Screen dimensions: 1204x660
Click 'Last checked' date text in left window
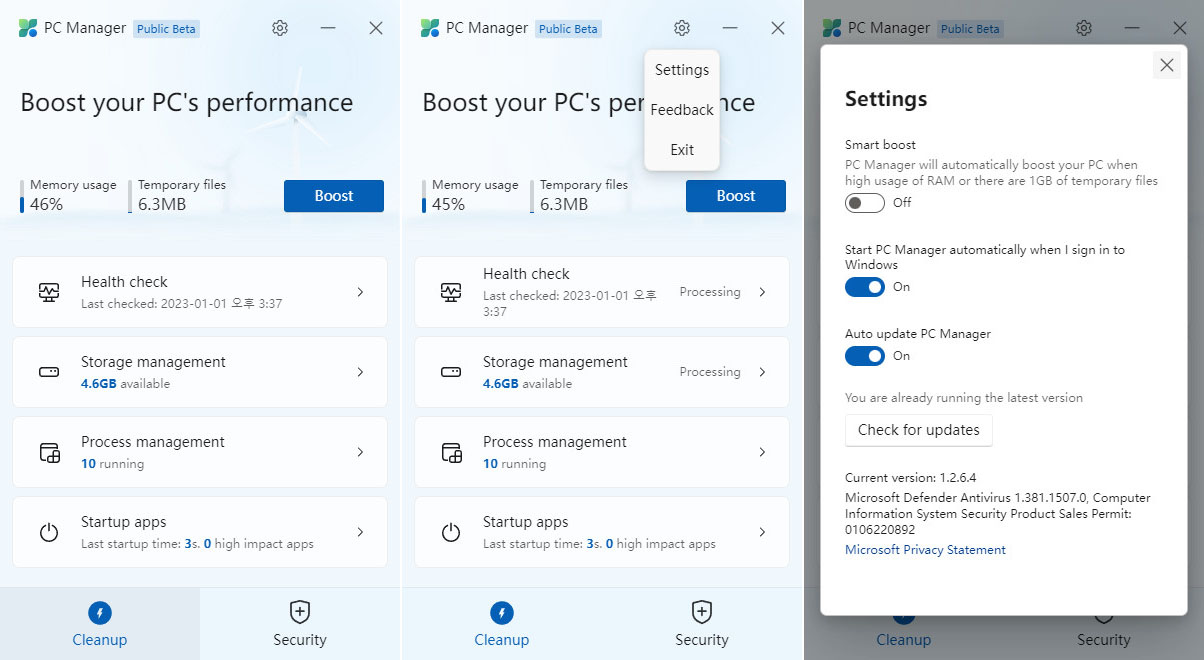[x=181, y=304]
